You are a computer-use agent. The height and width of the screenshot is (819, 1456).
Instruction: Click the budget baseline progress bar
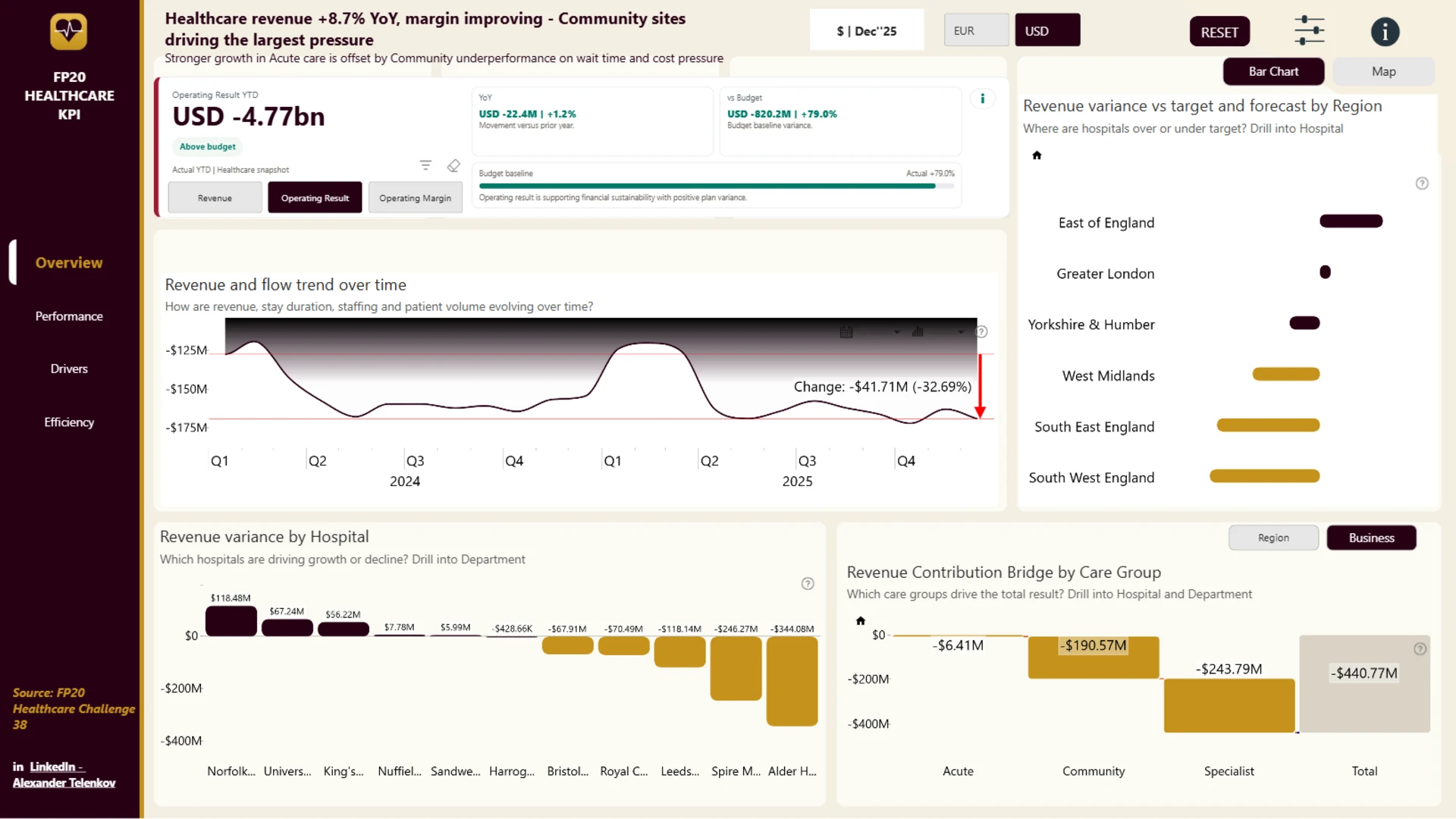[716, 186]
